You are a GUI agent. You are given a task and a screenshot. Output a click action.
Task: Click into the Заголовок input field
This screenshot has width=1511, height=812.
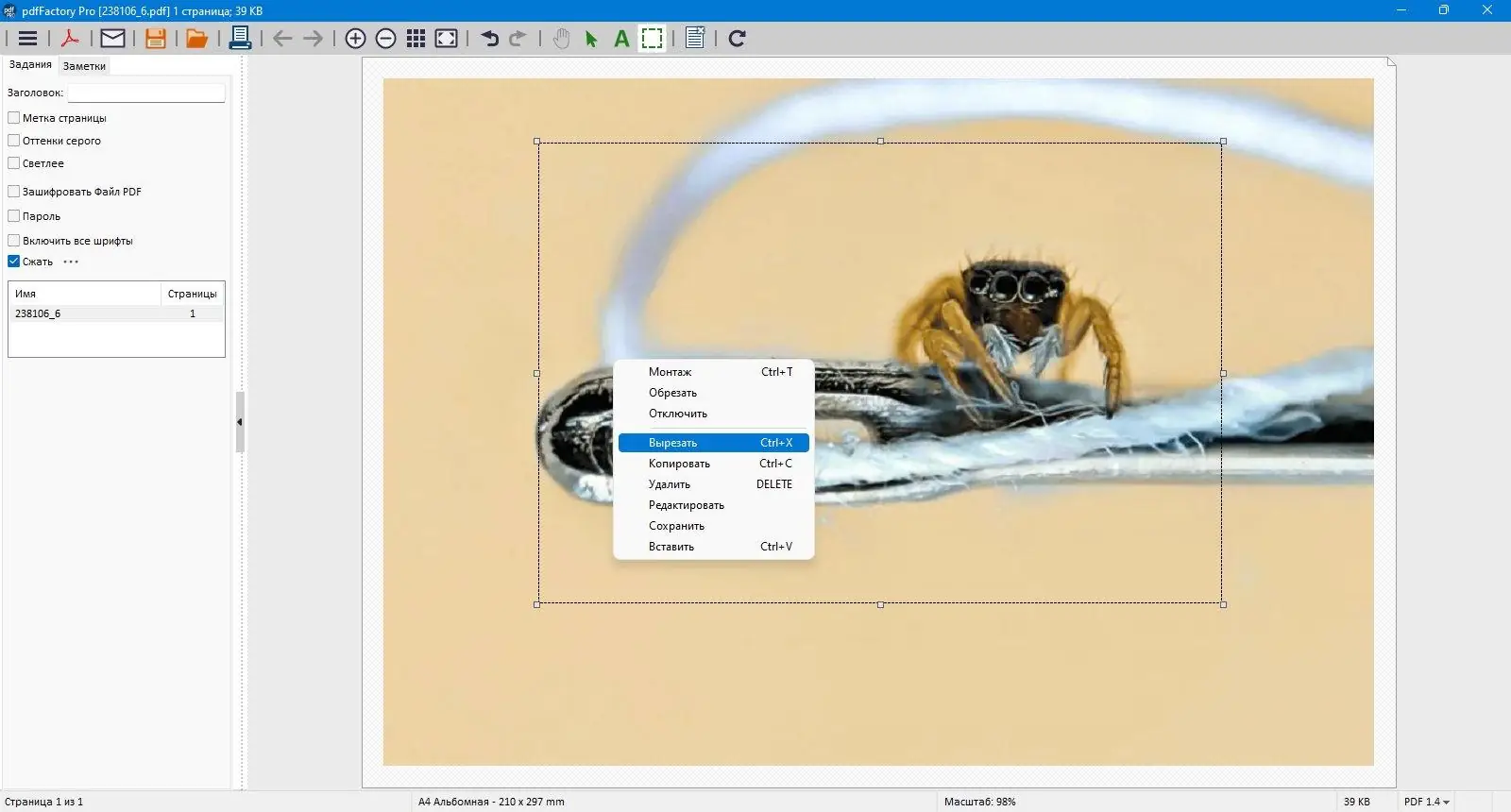pos(146,93)
